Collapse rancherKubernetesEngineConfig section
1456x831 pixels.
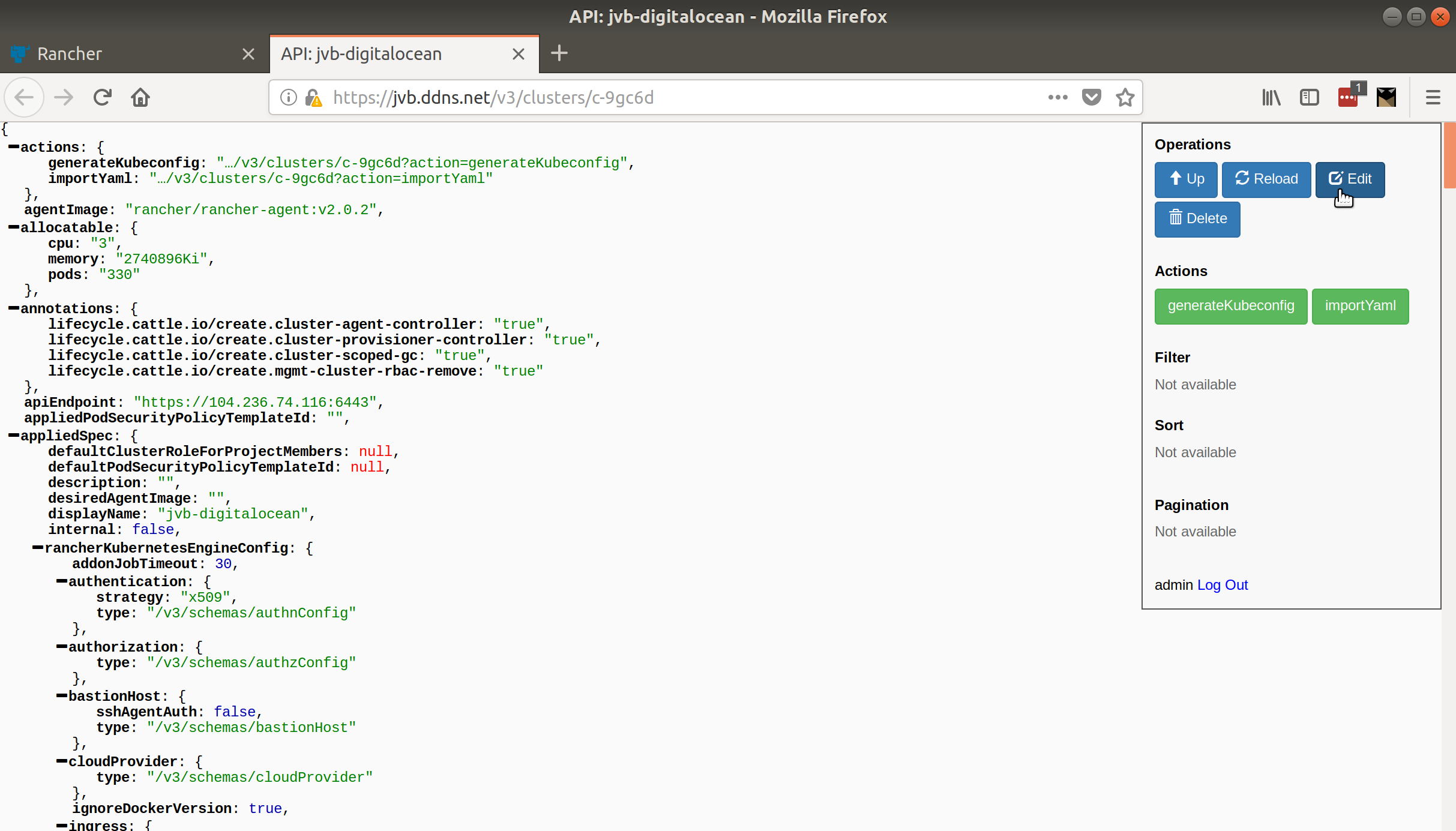click(x=38, y=548)
